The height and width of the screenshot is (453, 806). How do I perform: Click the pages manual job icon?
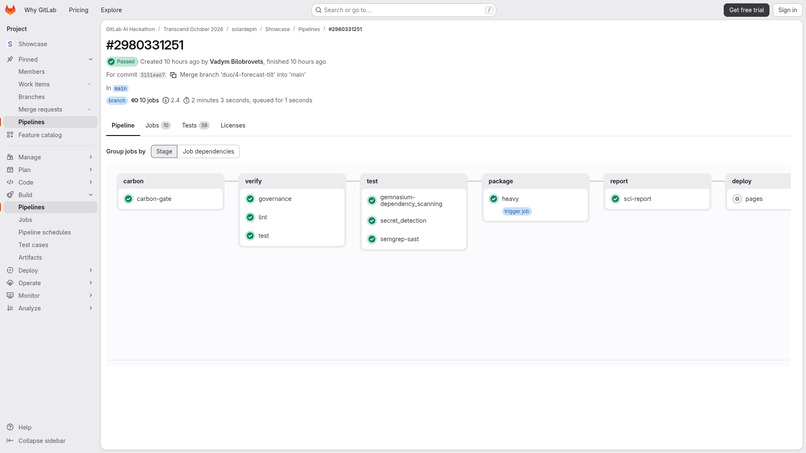click(737, 199)
